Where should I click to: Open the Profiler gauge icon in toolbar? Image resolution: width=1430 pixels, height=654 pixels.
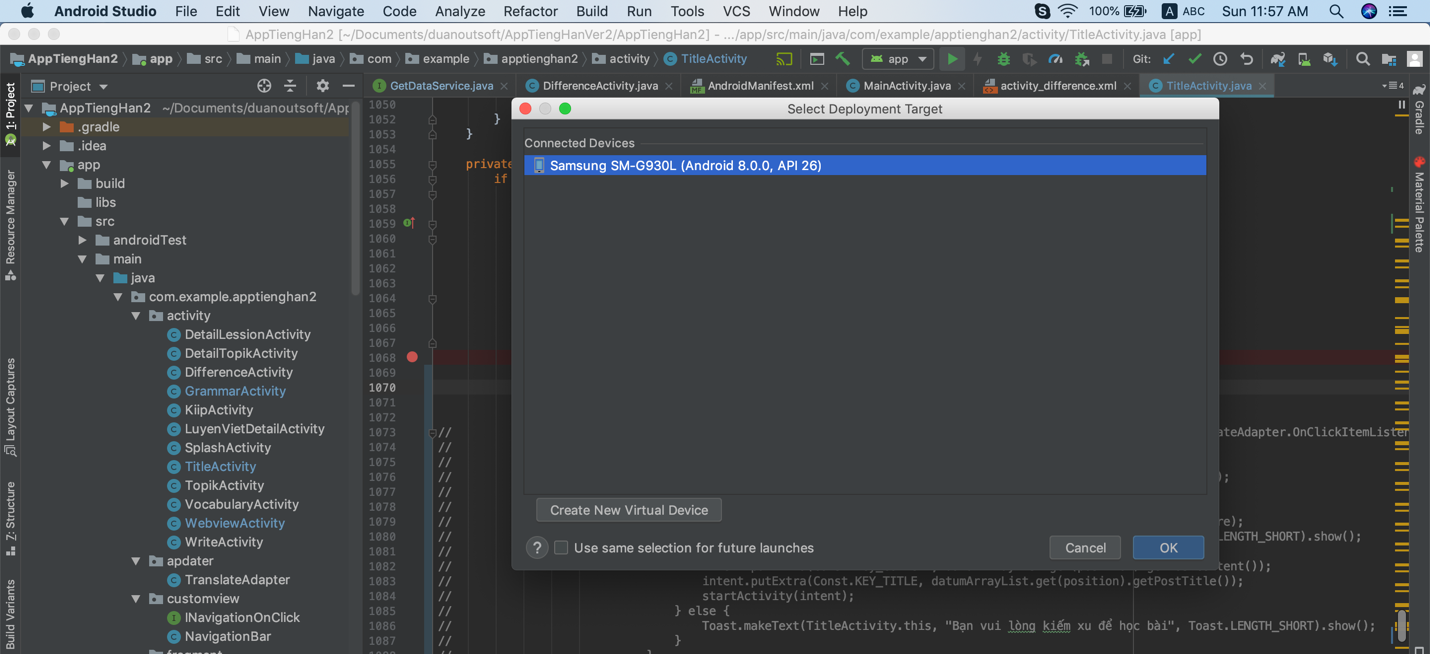1055,59
